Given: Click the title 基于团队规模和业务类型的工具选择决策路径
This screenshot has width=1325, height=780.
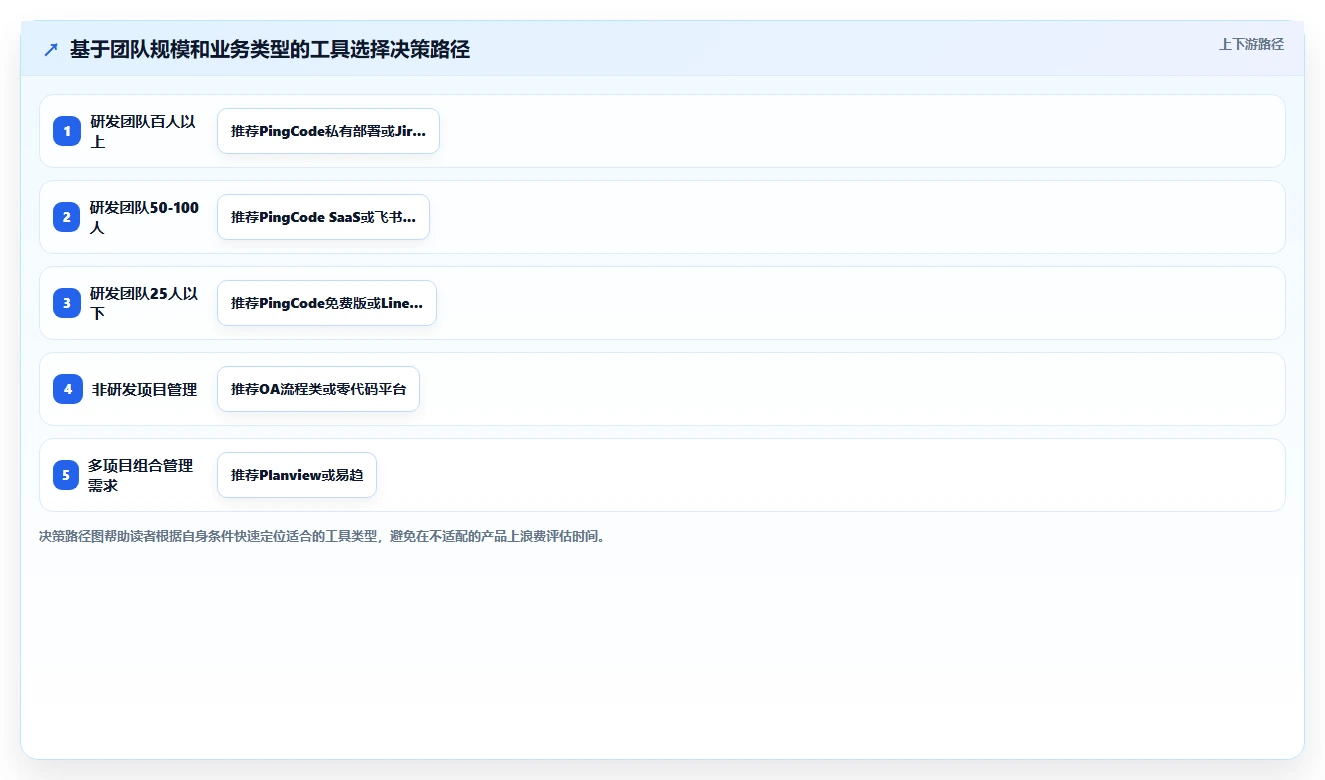Looking at the screenshot, I should coord(270,49).
